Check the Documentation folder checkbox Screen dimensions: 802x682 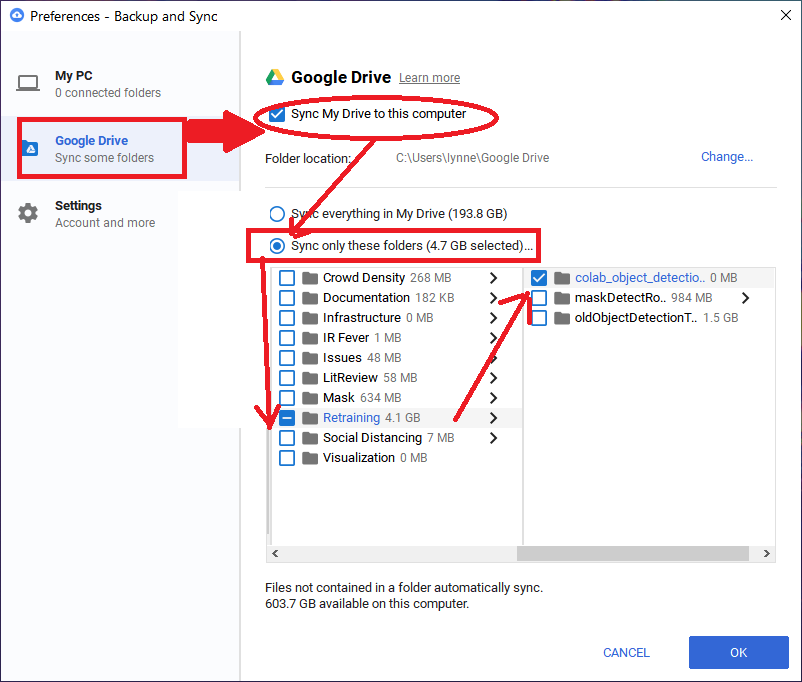(x=287, y=298)
